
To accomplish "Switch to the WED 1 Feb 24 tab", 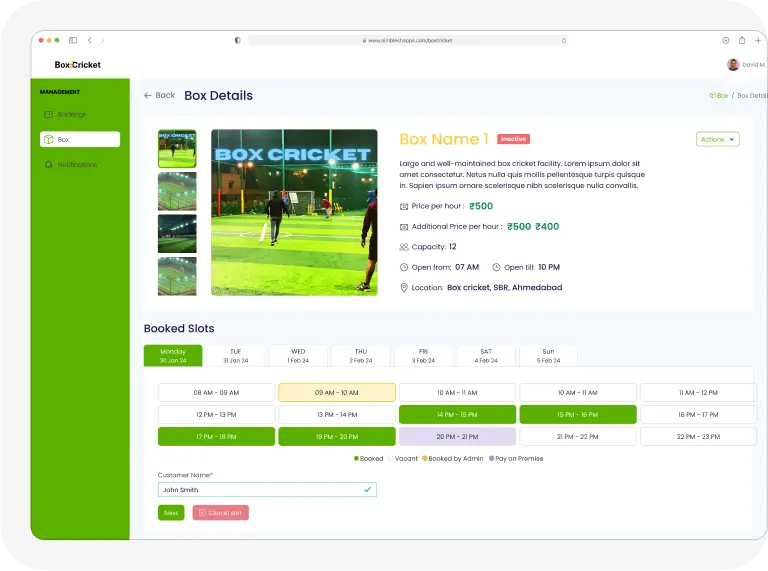I will tap(298, 356).
